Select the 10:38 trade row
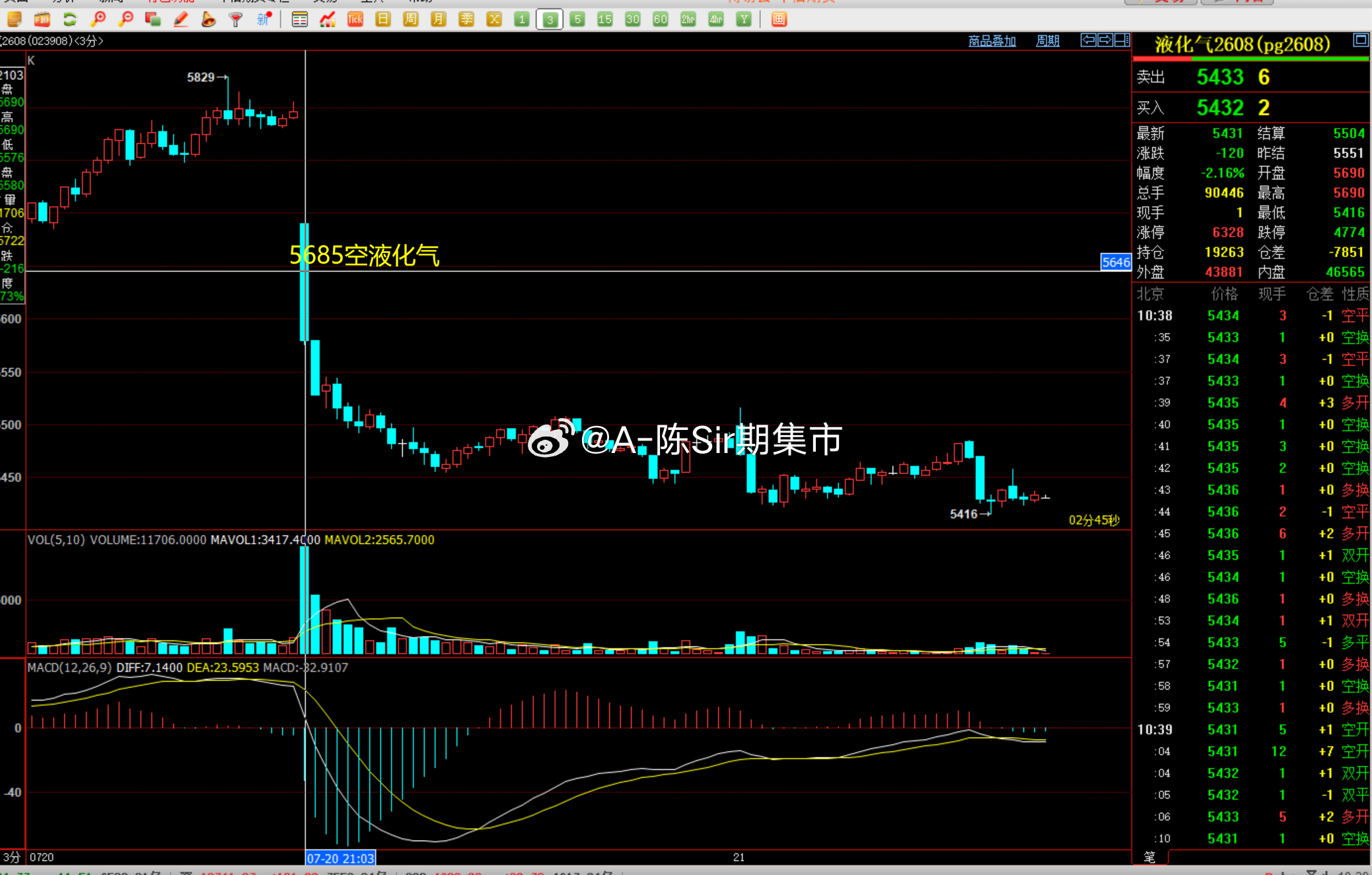This screenshot has height=875, width=1372. [x=1252, y=316]
